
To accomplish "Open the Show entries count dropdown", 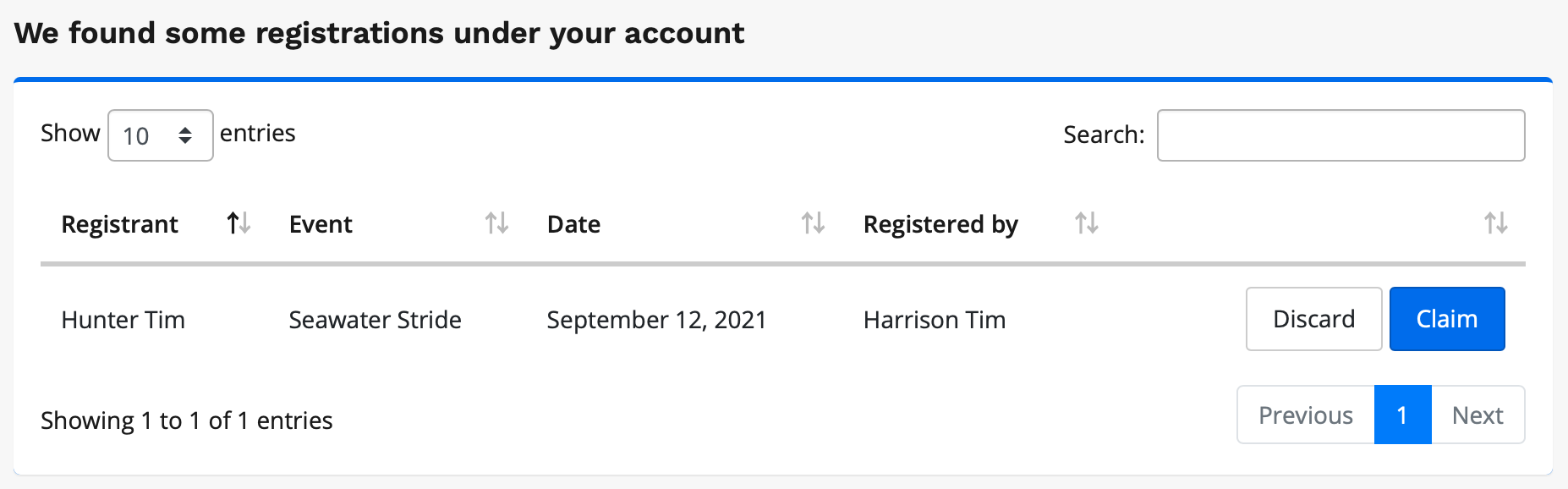I will 160,135.
